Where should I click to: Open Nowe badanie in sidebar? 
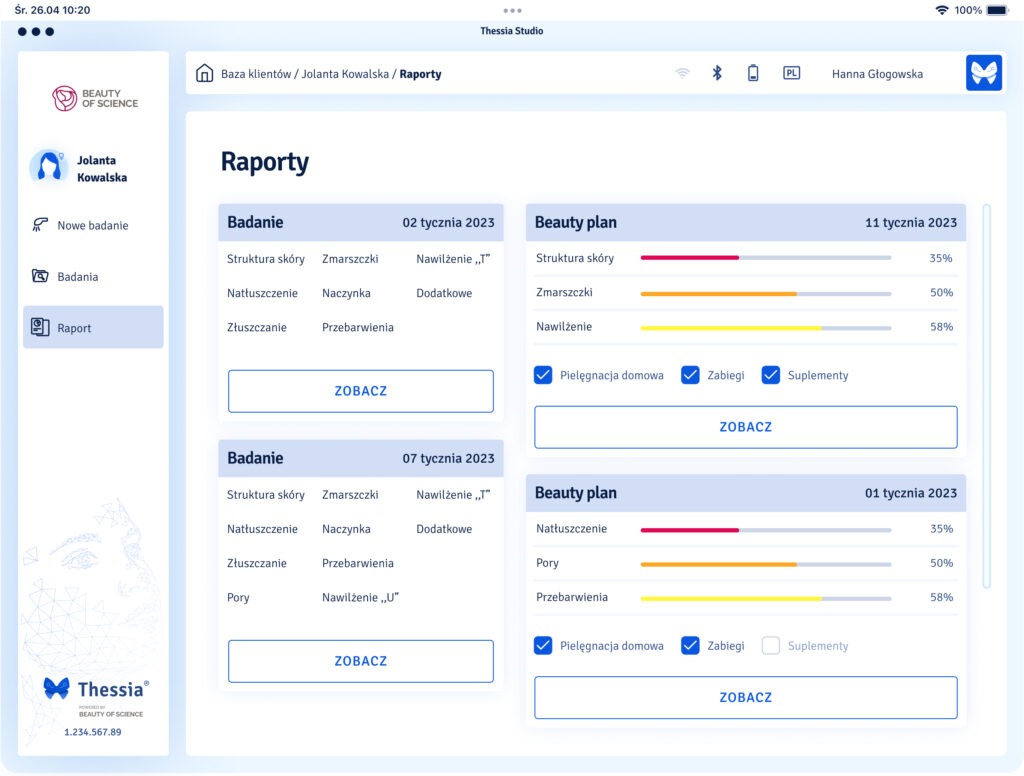(x=92, y=225)
